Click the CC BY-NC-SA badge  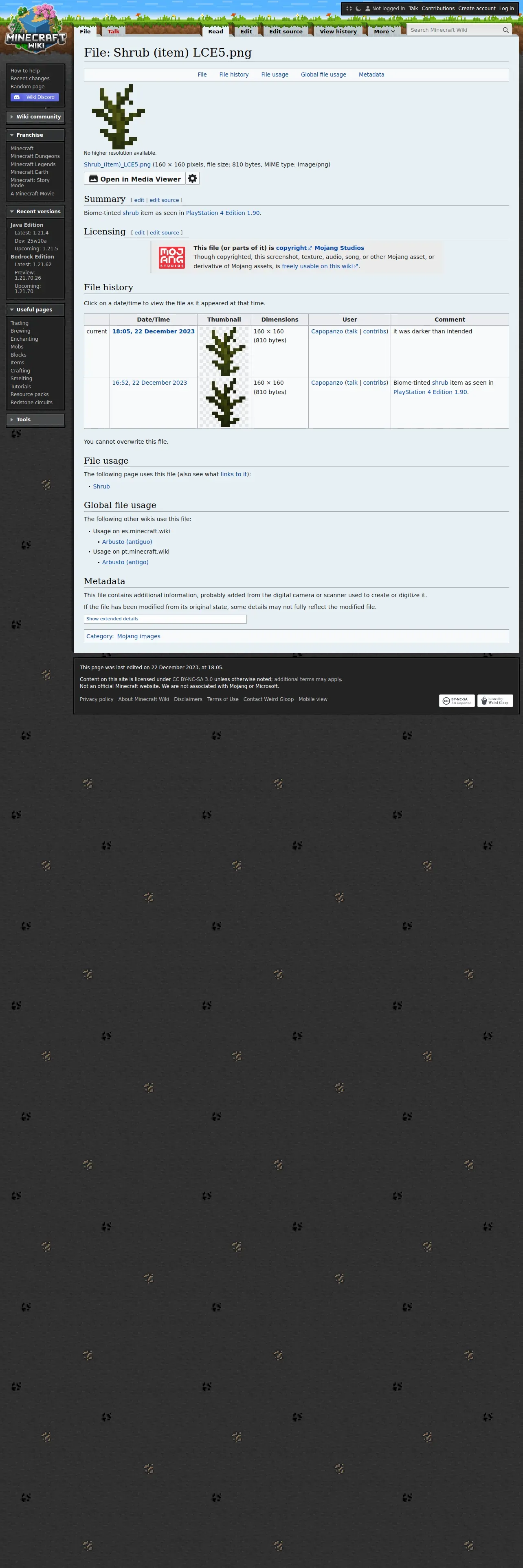pyautogui.click(x=457, y=701)
